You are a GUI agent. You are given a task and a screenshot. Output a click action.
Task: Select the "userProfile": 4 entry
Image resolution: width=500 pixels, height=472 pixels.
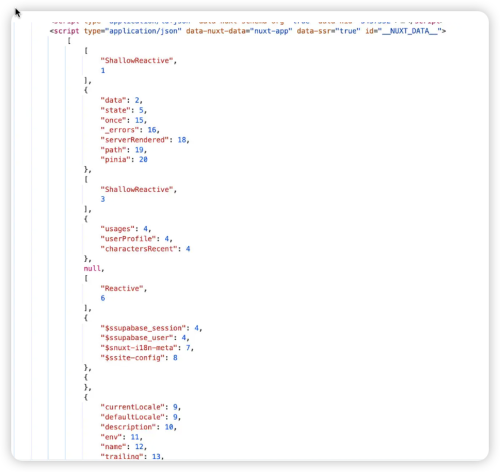coord(136,239)
